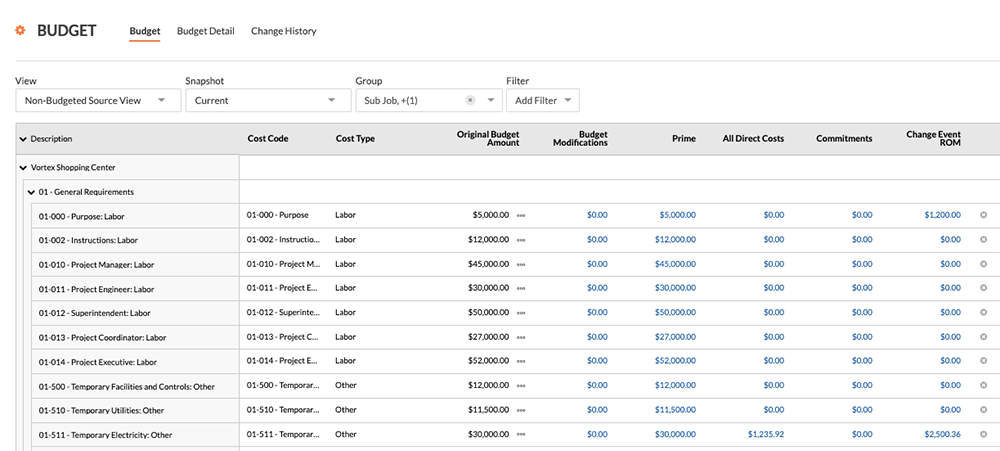Open the $5,000.00 Prime value link
Viewport: 1000px width, 451px height.
pyautogui.click(x=678, y=215)
